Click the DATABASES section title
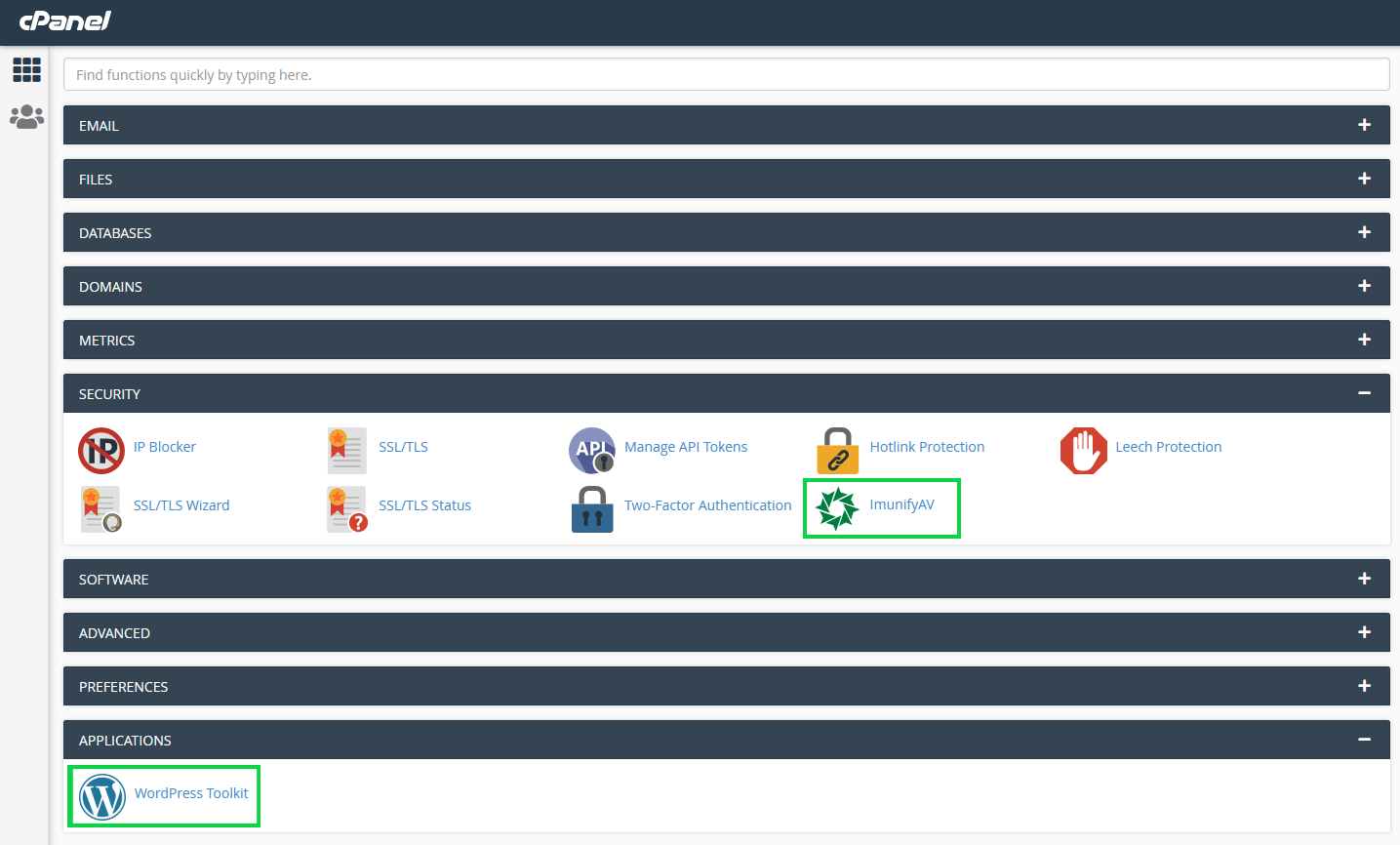Image resolution: width=1400 pixels, height=845 pixels. click(115, 233)
